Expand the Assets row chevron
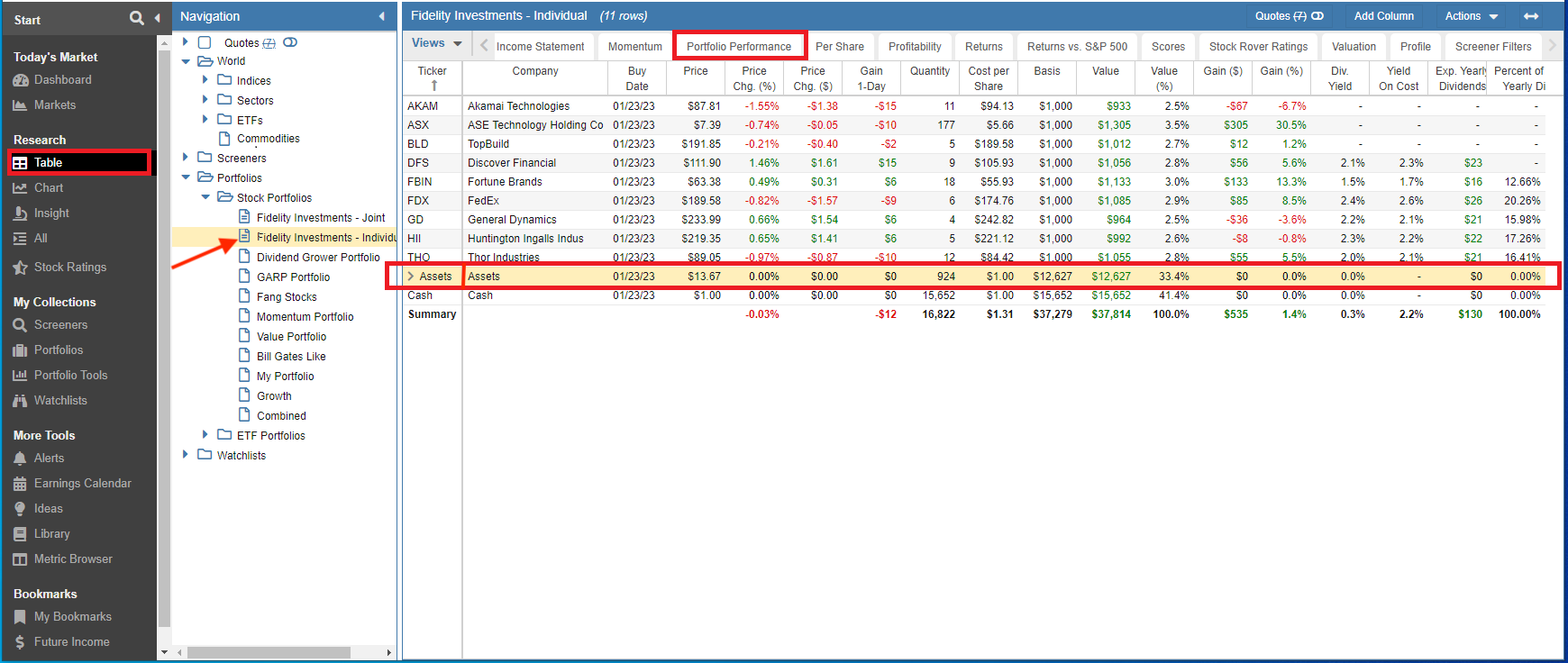The image size is (1568, 663). [x=411, y=277]
